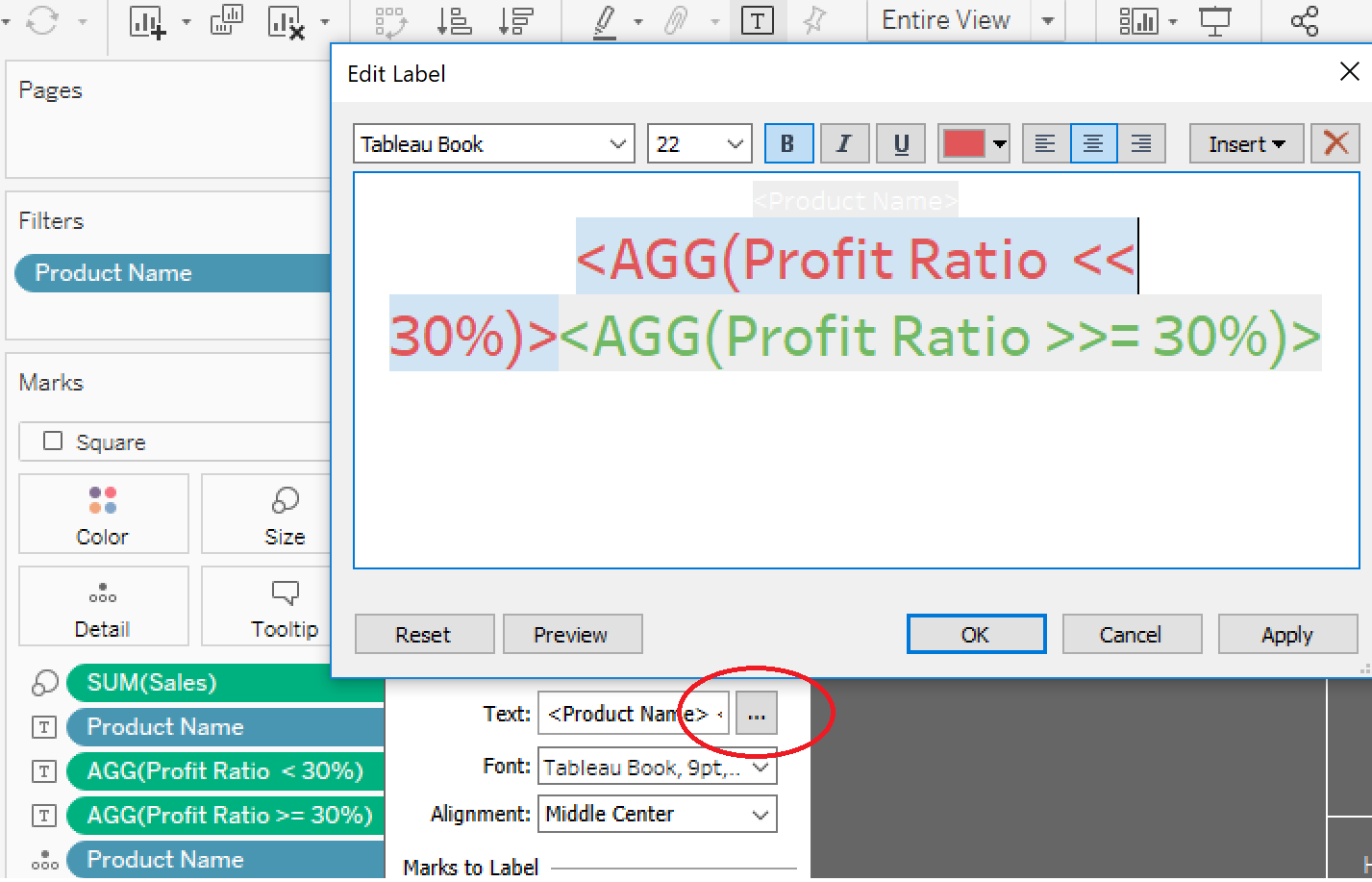1372x882 pixels.
Task: Expand Show/Hide Cards dropdown arrow
Action: tap(1172, 21)
